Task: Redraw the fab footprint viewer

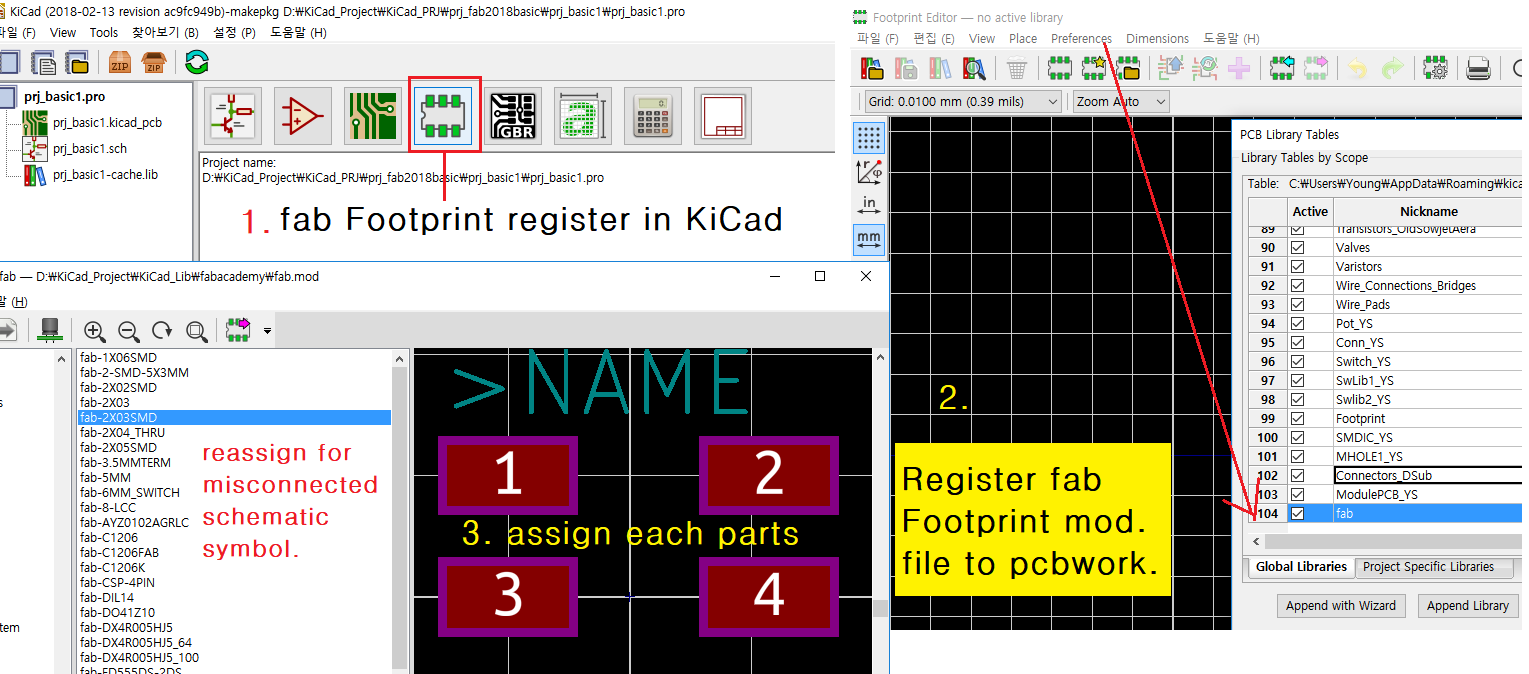Action: tap(162, 330)
